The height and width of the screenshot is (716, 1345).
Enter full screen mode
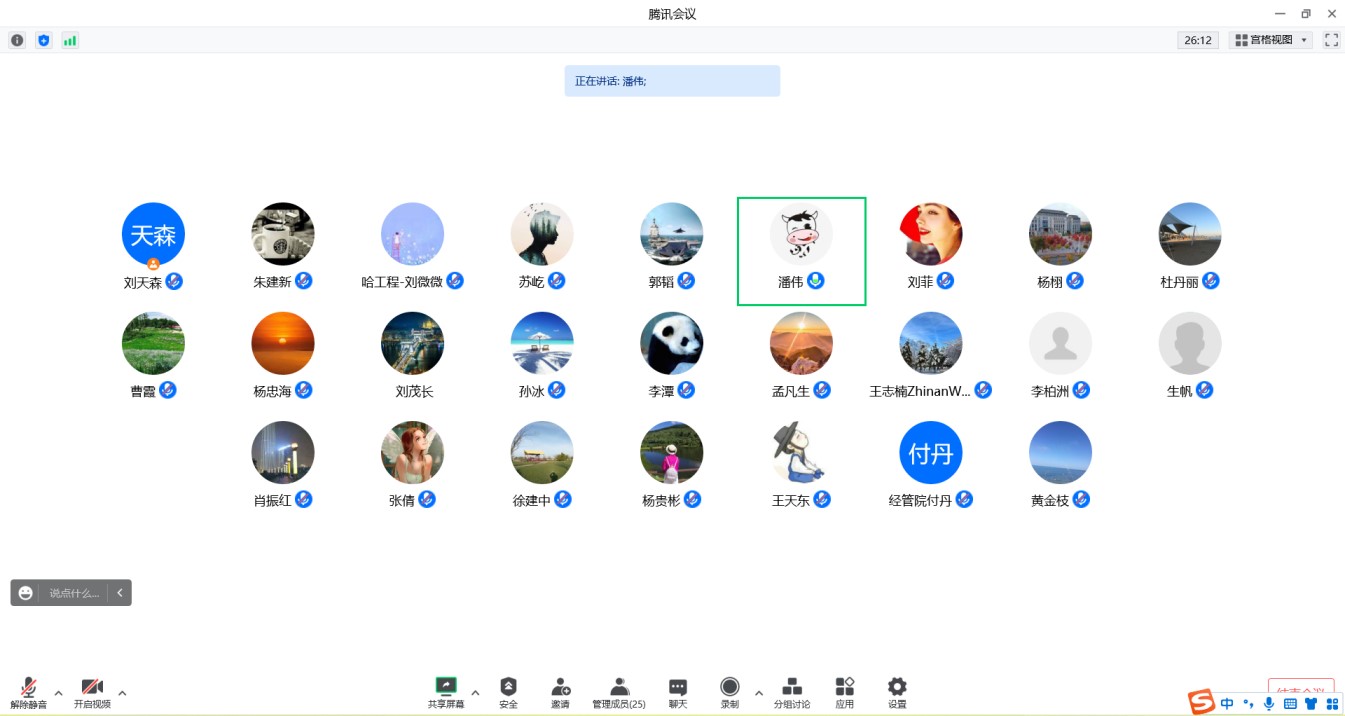pos(1331,40)
